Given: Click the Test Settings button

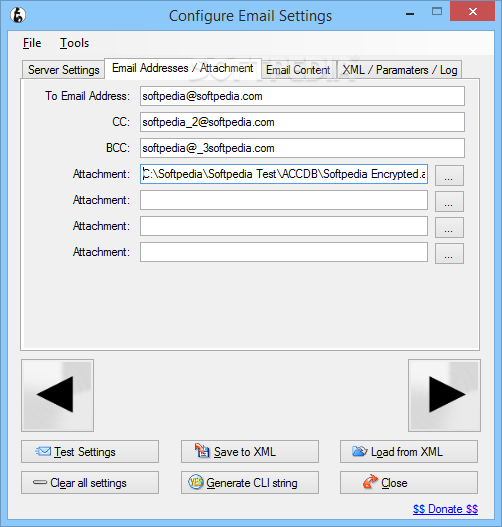Looking at the screenshot, I should [x=90, y=452].
